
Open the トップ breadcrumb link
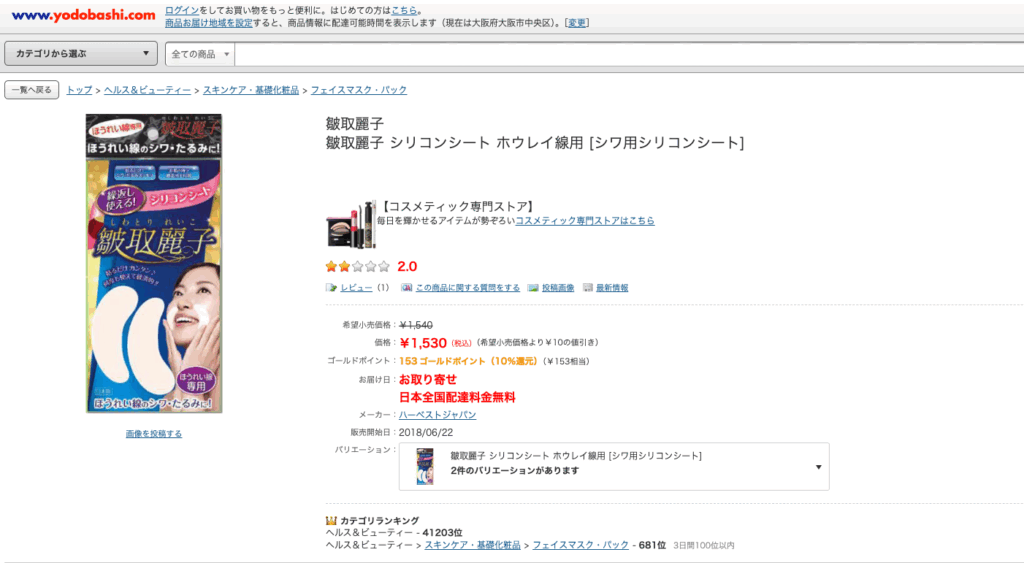click(x=79, y=90)
